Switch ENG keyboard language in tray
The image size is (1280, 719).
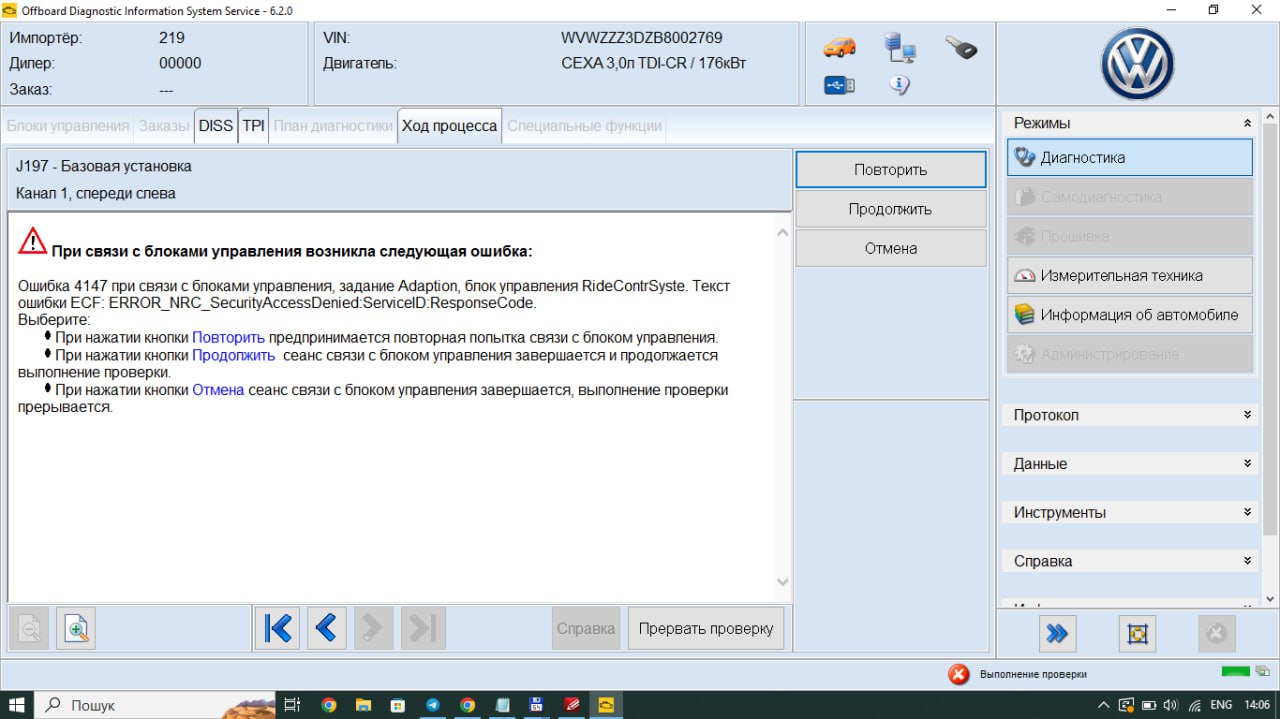(x=1221, y=705)
